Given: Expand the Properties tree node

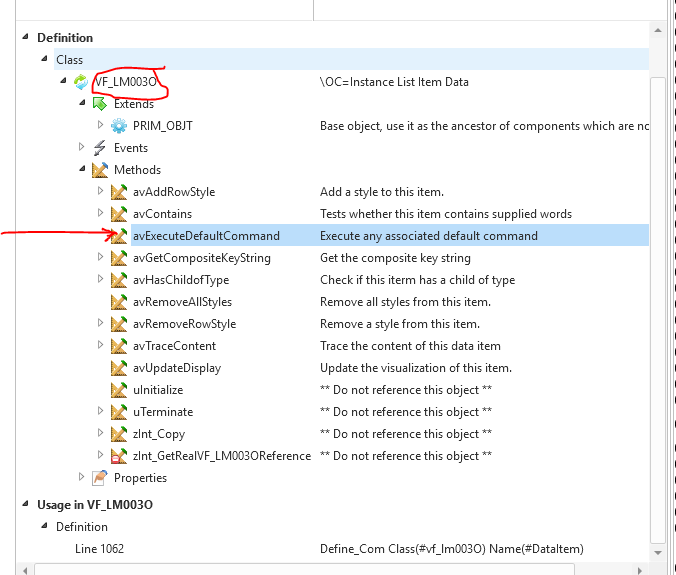Looking at the screenshot, I should point(82,478).
